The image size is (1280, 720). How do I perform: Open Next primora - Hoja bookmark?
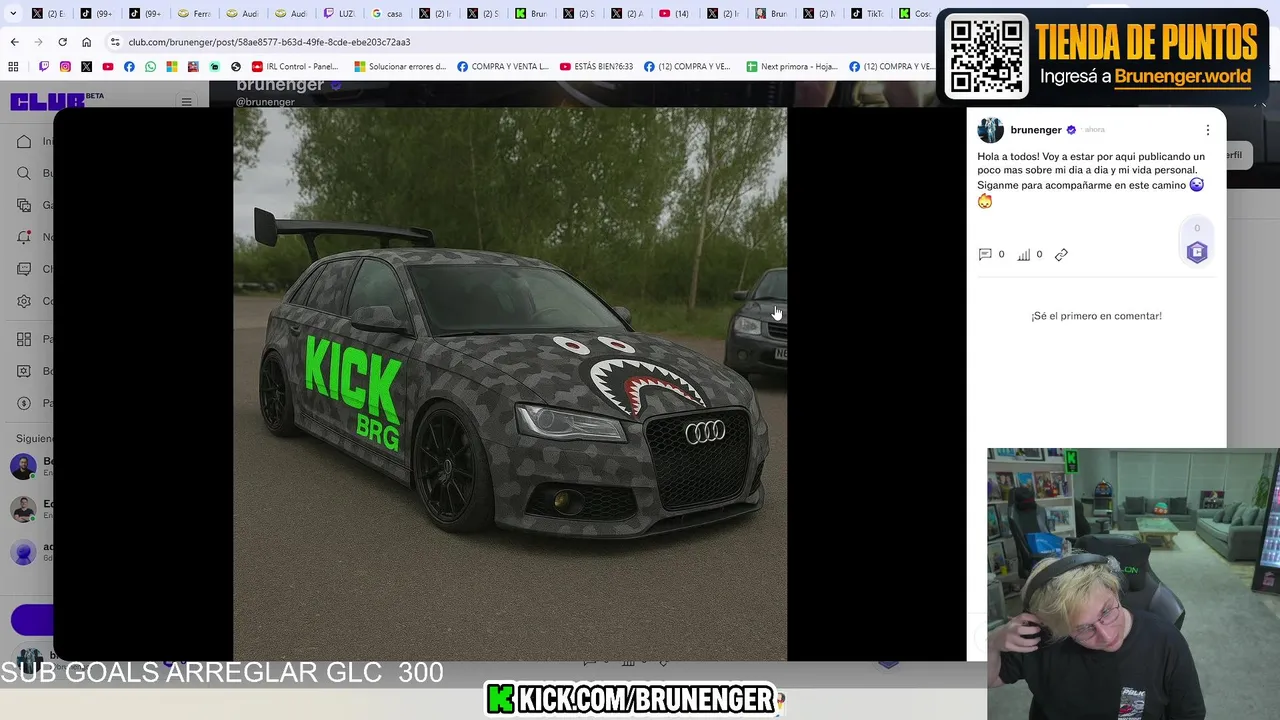(792, 67)
